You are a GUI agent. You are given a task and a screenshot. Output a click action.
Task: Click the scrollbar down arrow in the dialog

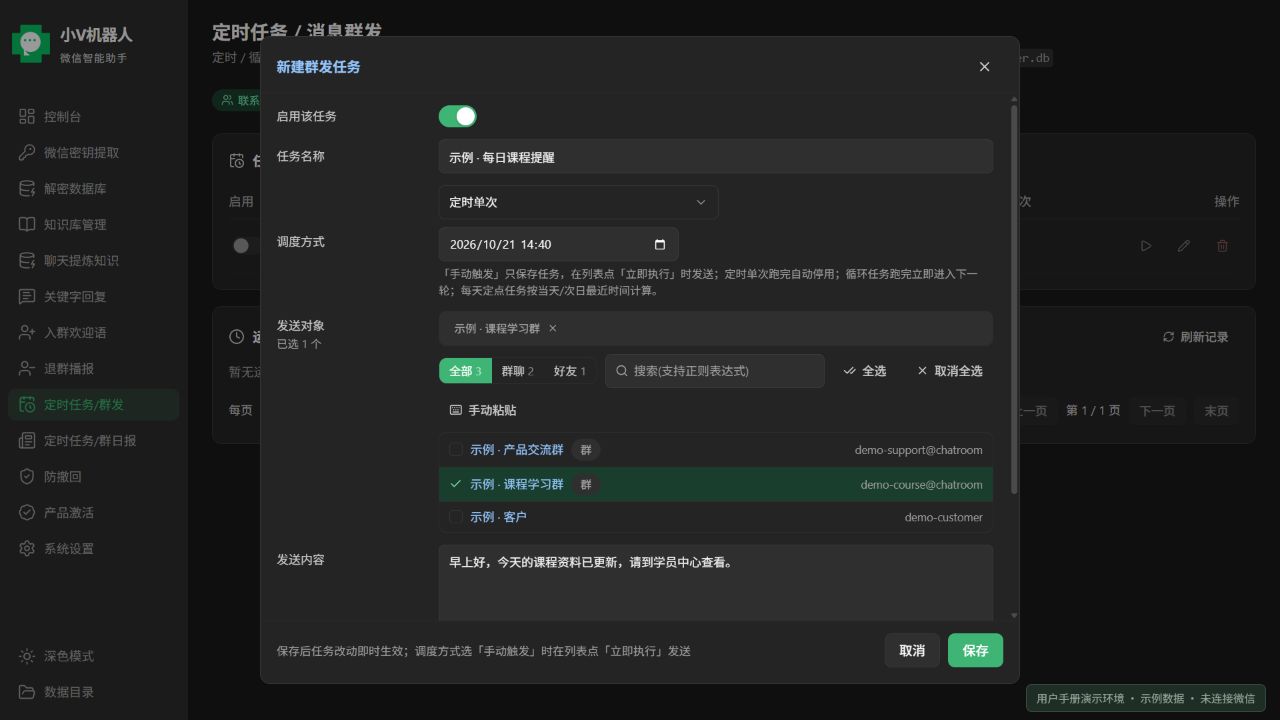[1014, 616]
